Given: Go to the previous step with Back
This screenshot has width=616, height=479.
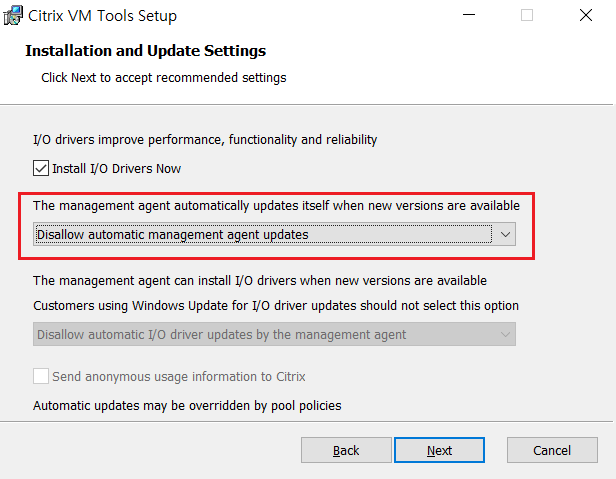Looking at the screenshot, I should 346,450.
